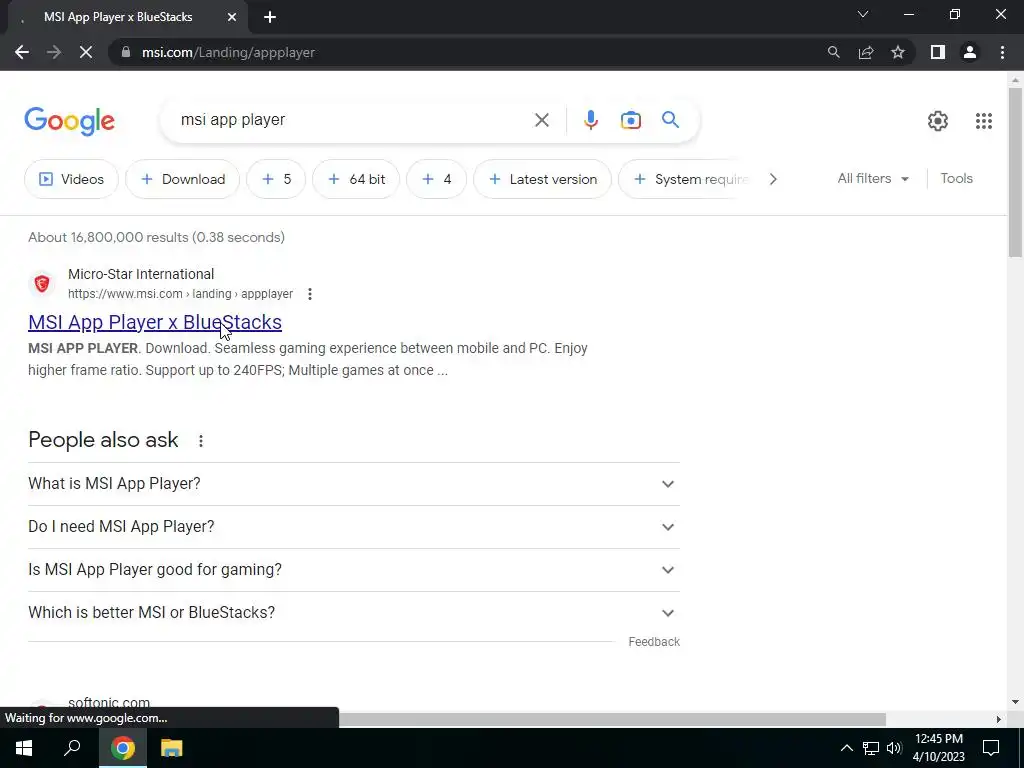Open MSI App Player x BlueStacks link
The image size is (1024, 768).
[155, 322]
